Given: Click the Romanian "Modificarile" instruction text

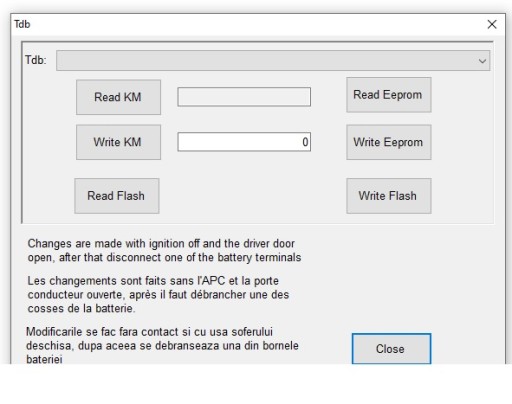Looking at the screenshot, I should 162,345.
